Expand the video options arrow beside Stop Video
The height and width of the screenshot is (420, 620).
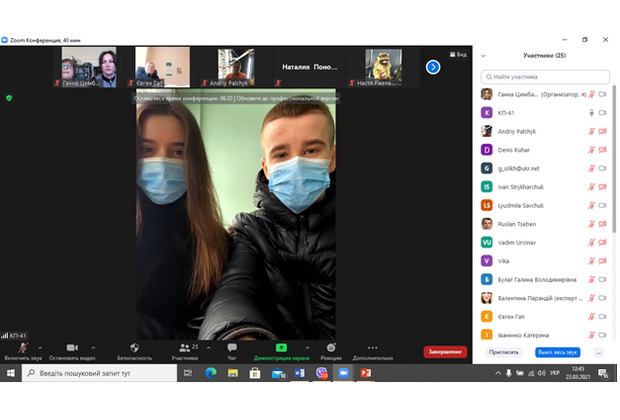pos(95,346)
